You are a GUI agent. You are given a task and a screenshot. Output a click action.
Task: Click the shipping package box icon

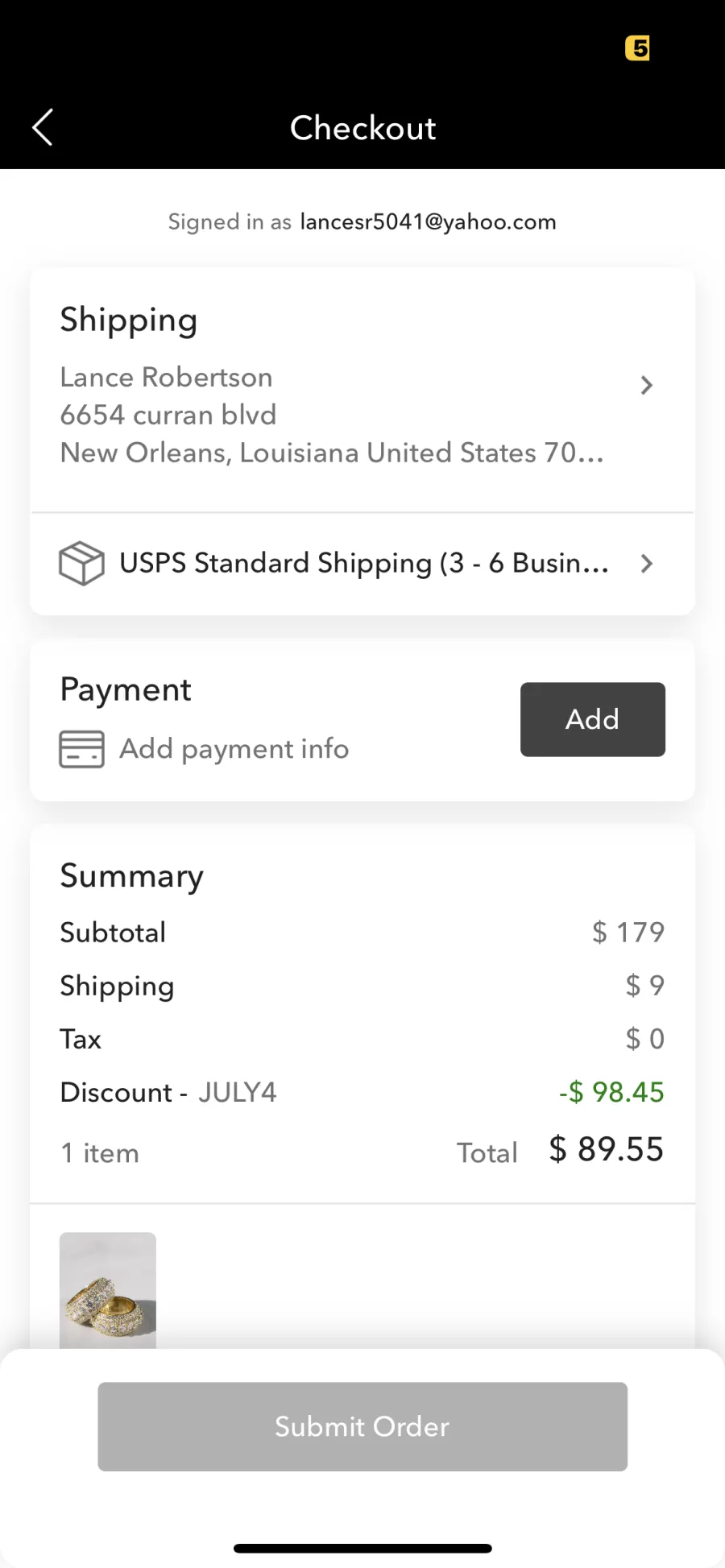[x=81, y=563]
